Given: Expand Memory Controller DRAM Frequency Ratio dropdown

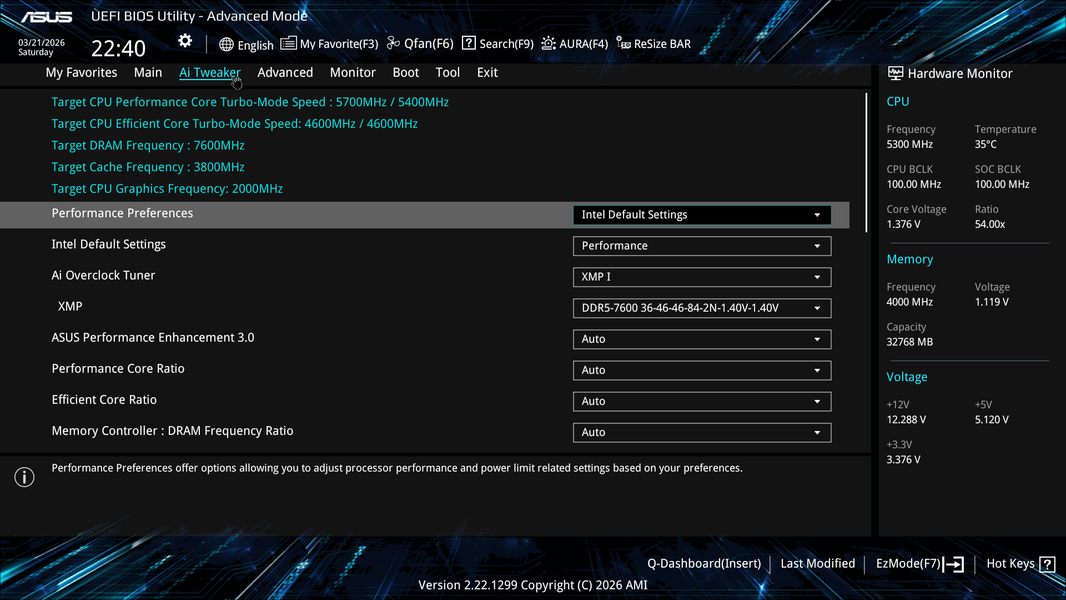Looking at the screenshot, I should pyautogui.click(x=702, y=432).
